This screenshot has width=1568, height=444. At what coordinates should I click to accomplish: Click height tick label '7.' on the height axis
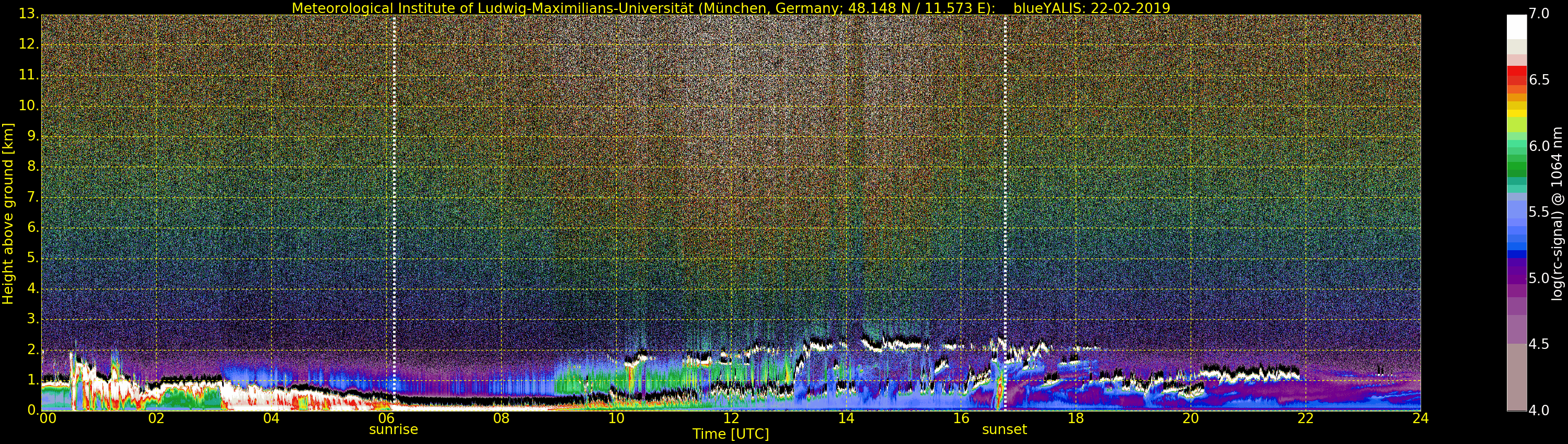click(x=33, y=197)
